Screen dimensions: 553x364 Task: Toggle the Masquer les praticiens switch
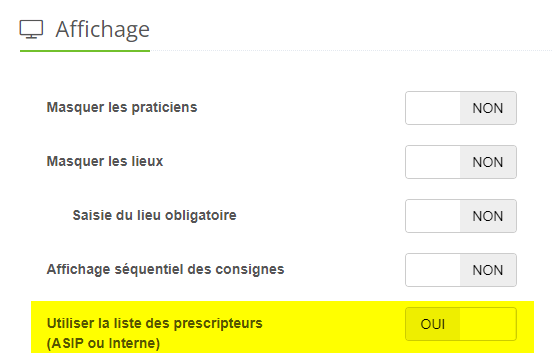pos(461,108)
